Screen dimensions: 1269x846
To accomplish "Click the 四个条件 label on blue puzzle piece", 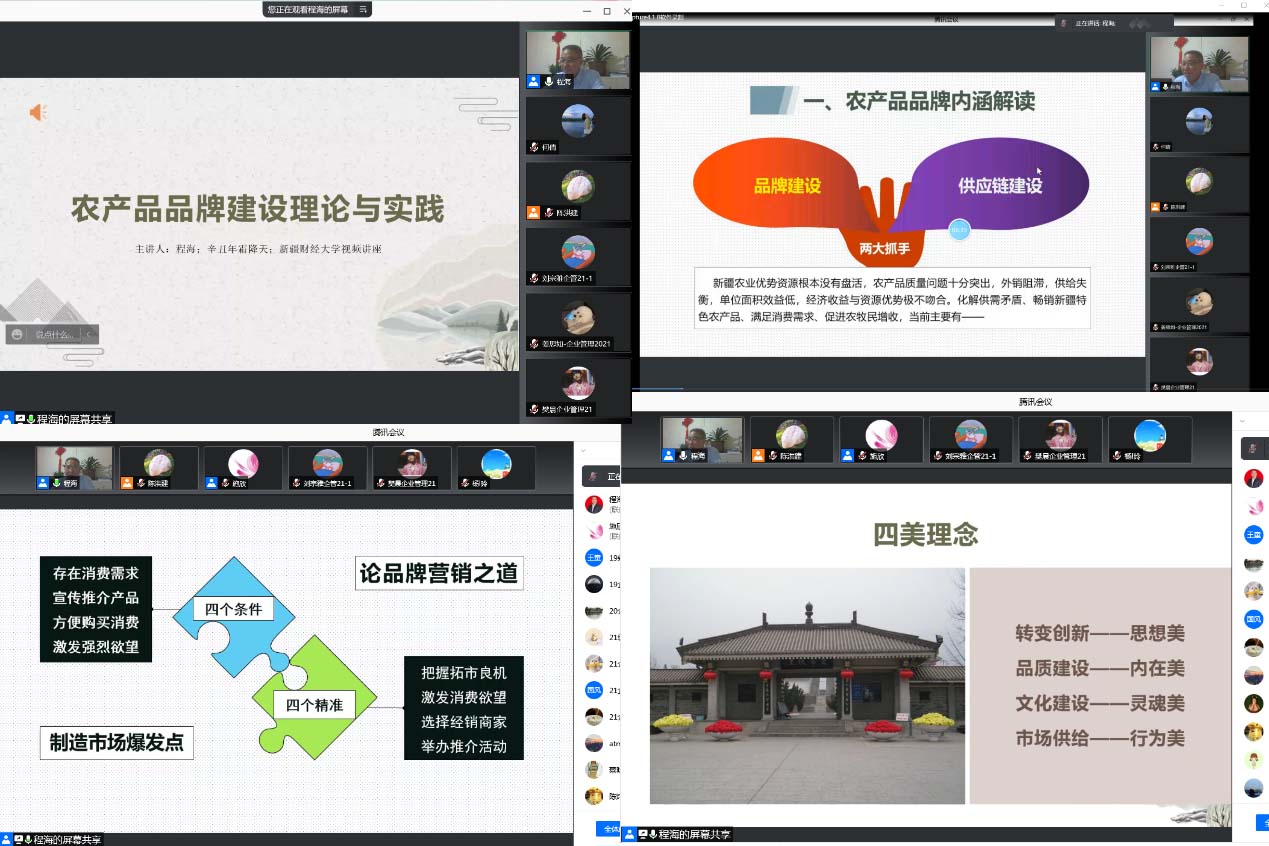I will point(233,609).
